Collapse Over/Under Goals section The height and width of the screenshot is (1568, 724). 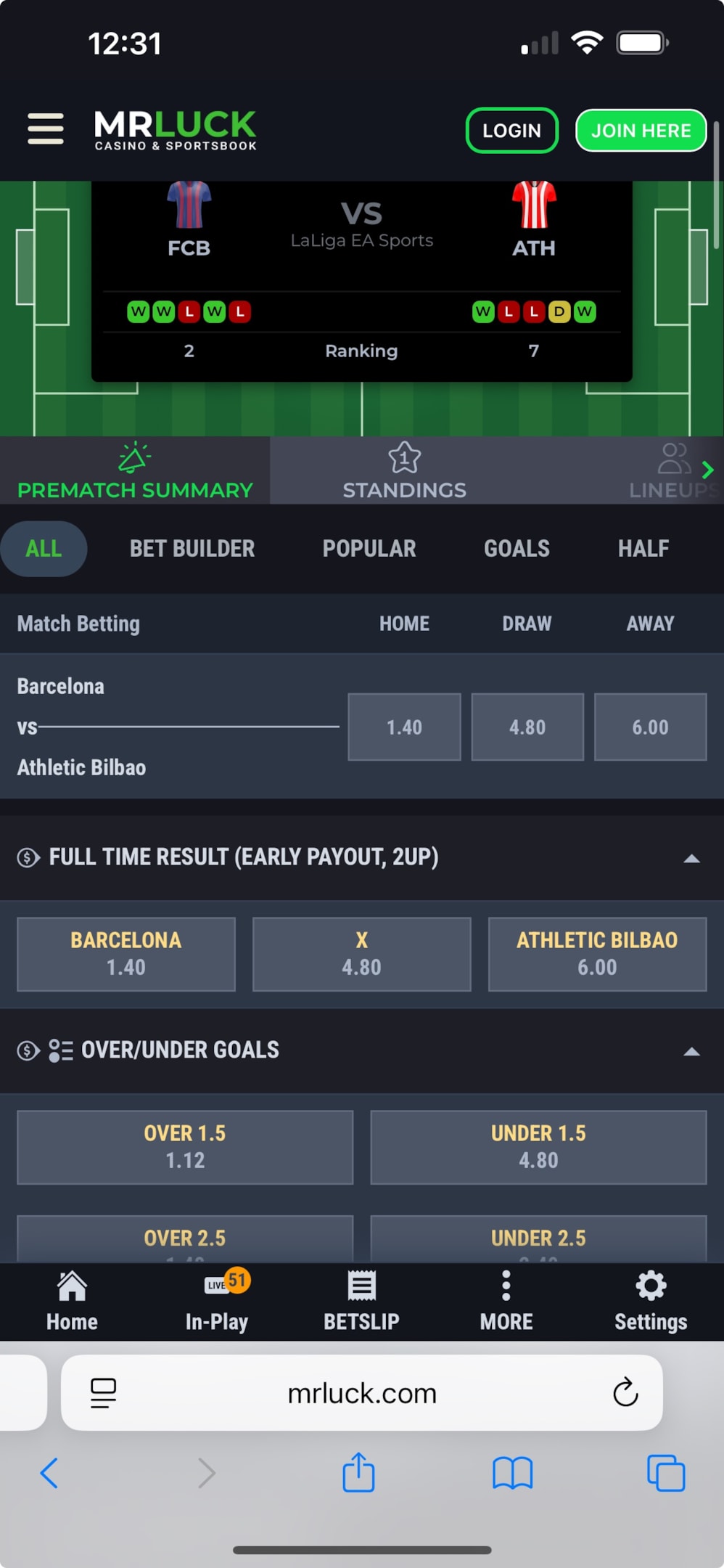(691, 1051)
